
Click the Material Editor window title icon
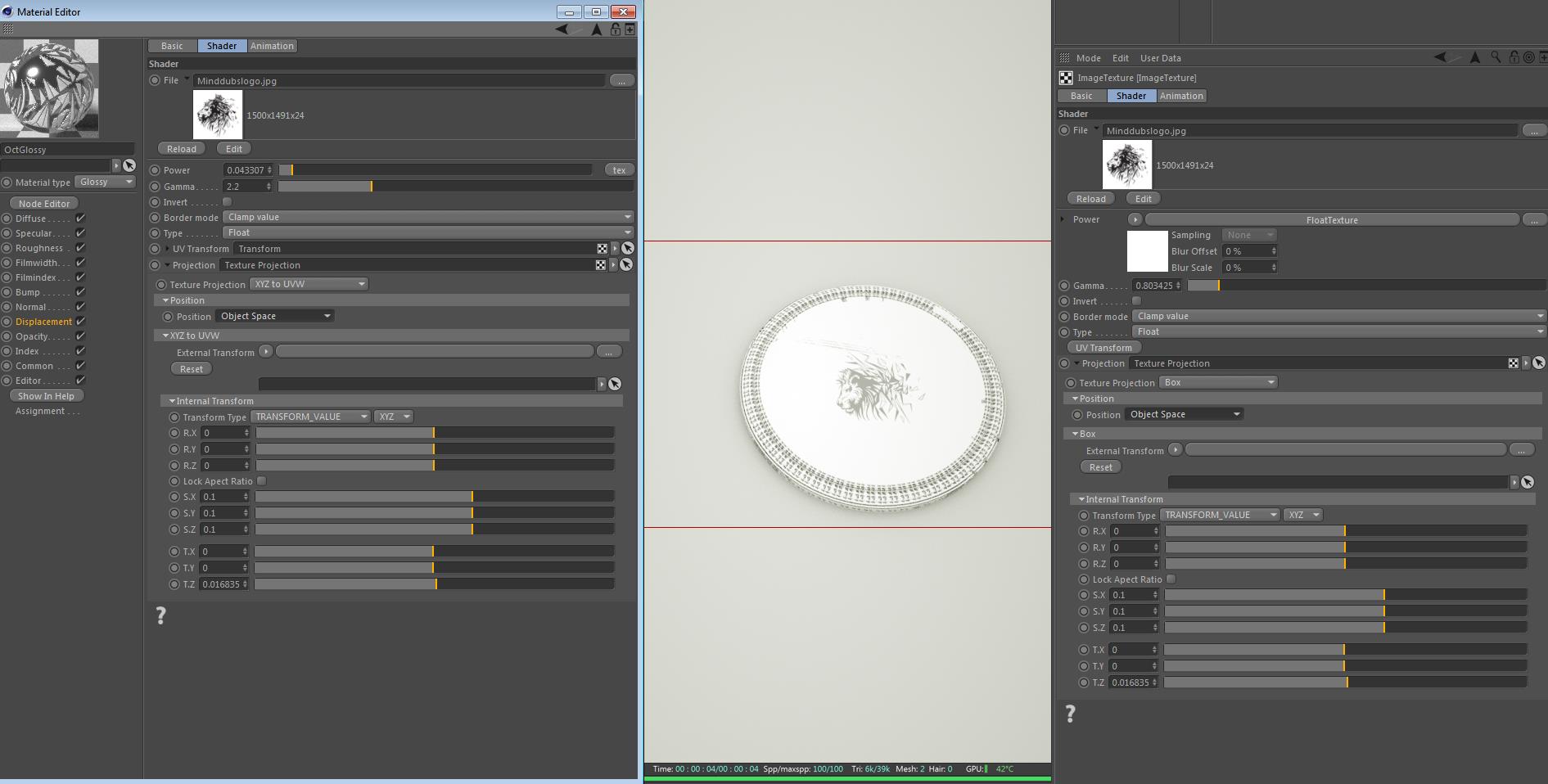tap(8, 11)
